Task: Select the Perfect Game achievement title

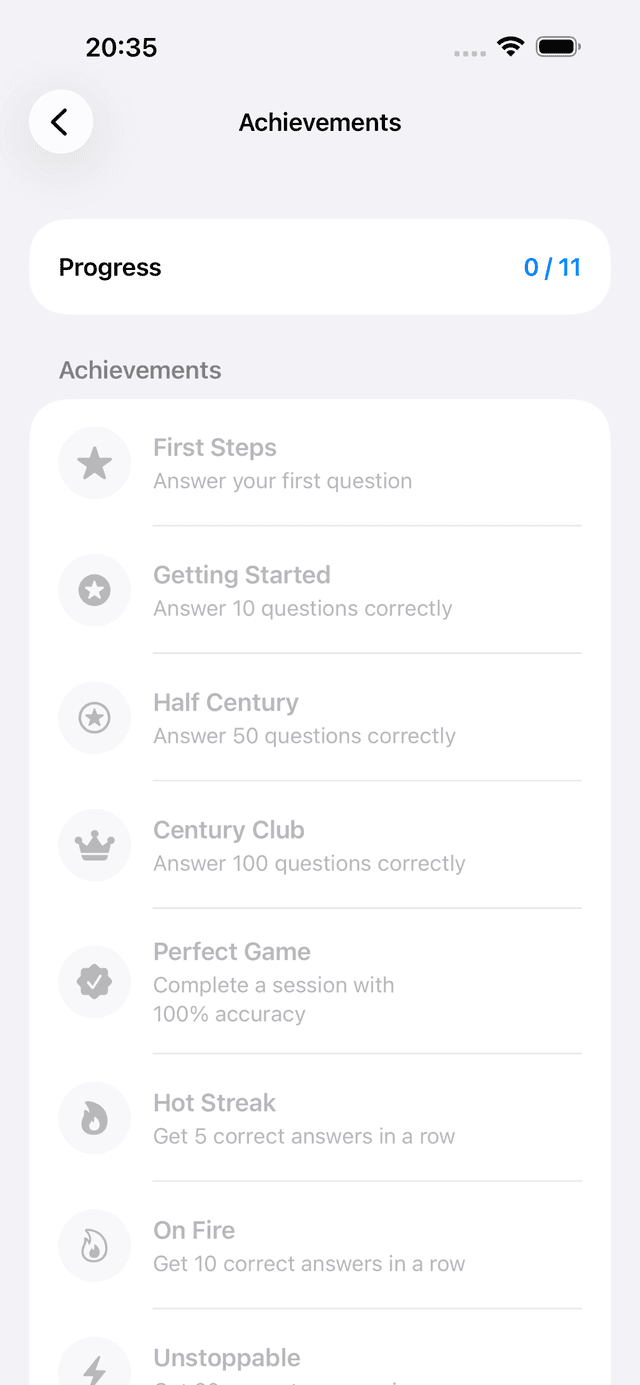Action: 232,952
